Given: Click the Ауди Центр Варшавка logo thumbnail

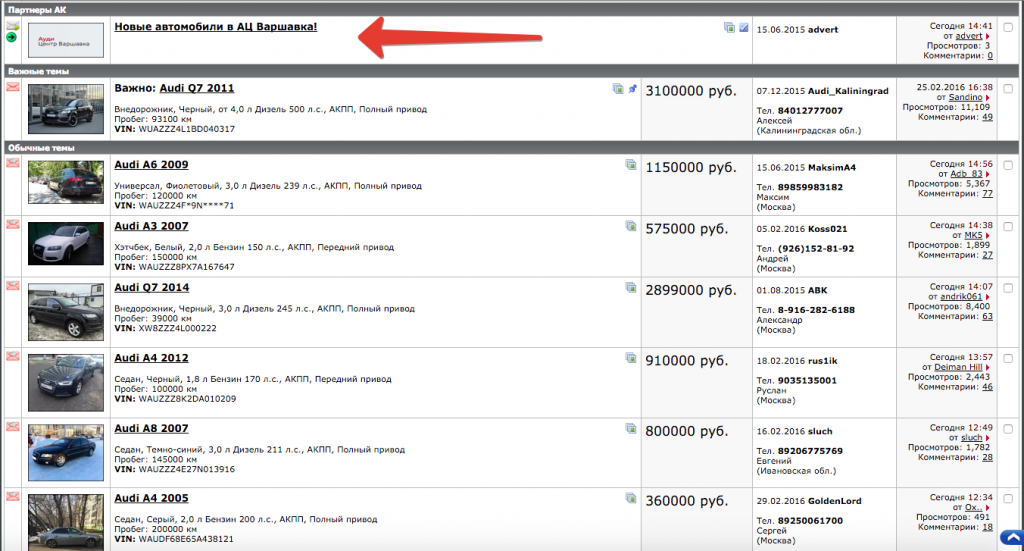Looking at the screenshot, I should 66,40.
